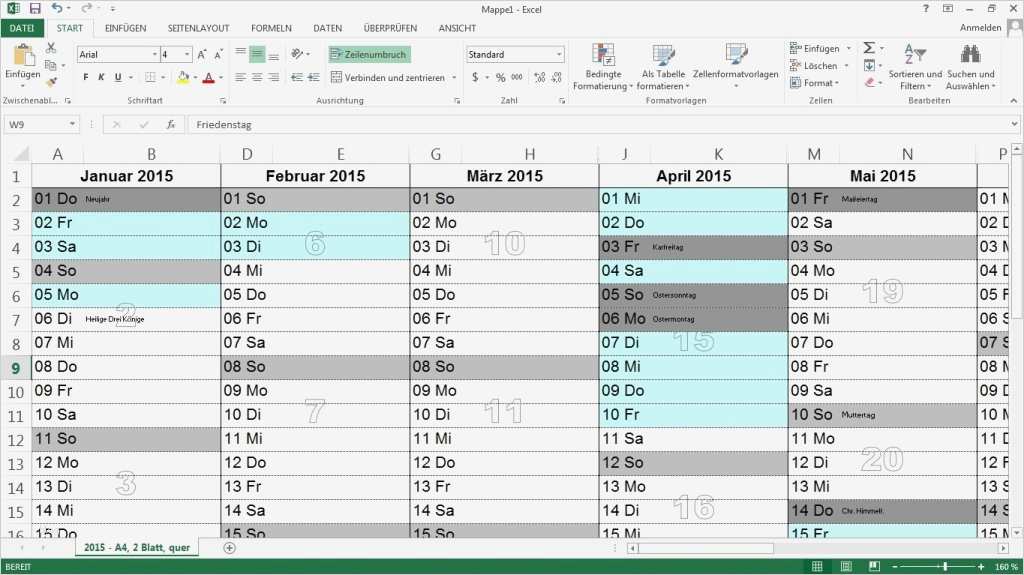Open the Standard number format dropdown
This screenshot has width=1024, height=575.
[559, 54]
